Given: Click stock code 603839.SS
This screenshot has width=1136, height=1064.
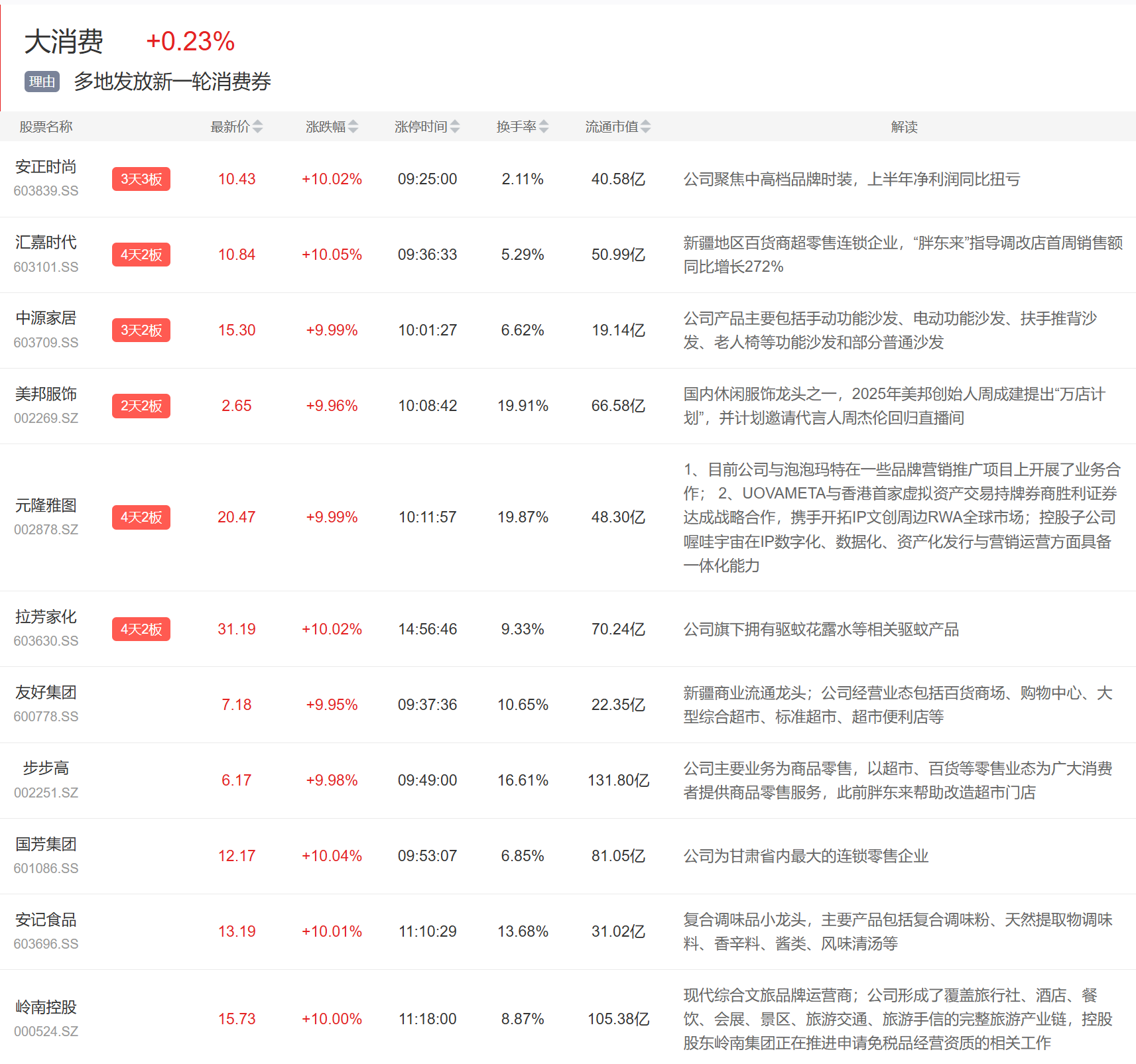Looking at the screenshot, I should [x=46, y=191].
